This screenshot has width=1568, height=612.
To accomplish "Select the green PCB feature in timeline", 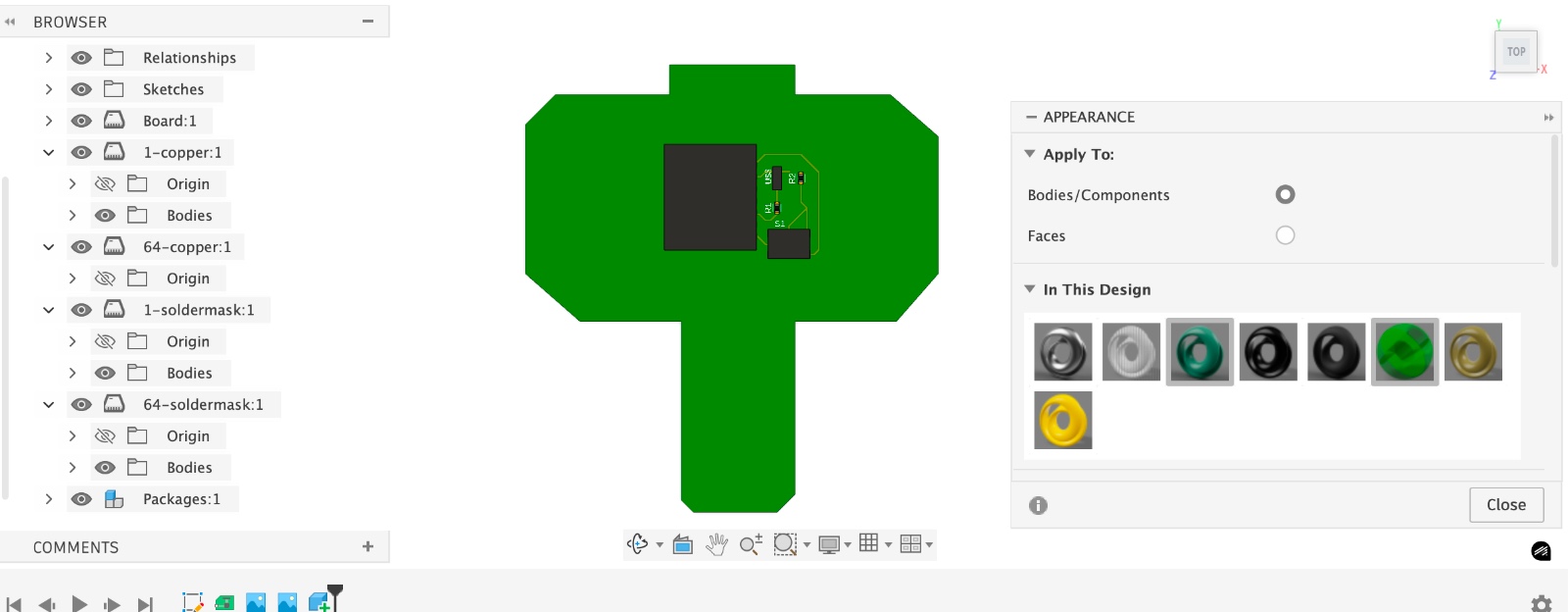I will (x=224, y=602).
